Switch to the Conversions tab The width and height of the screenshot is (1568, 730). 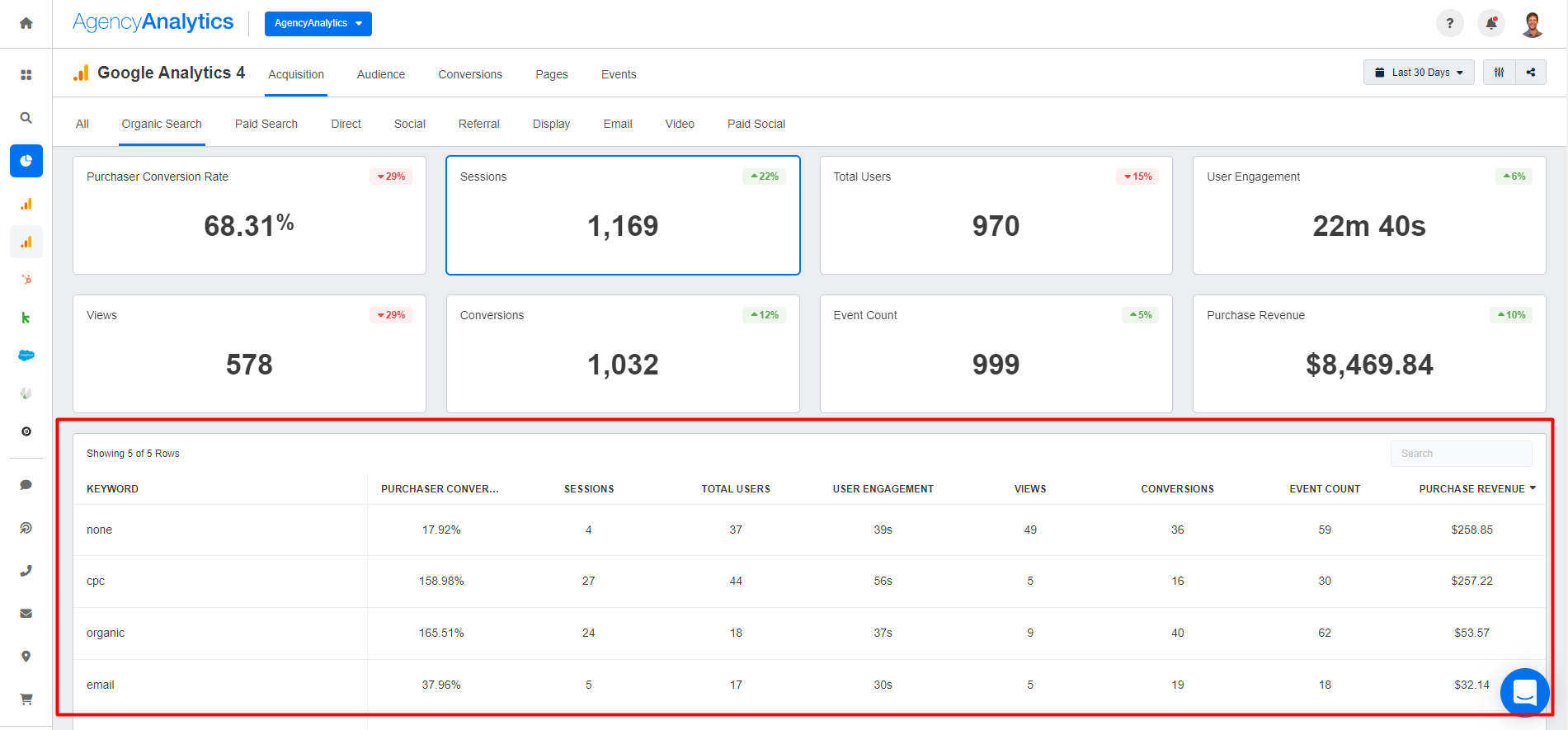470,74
